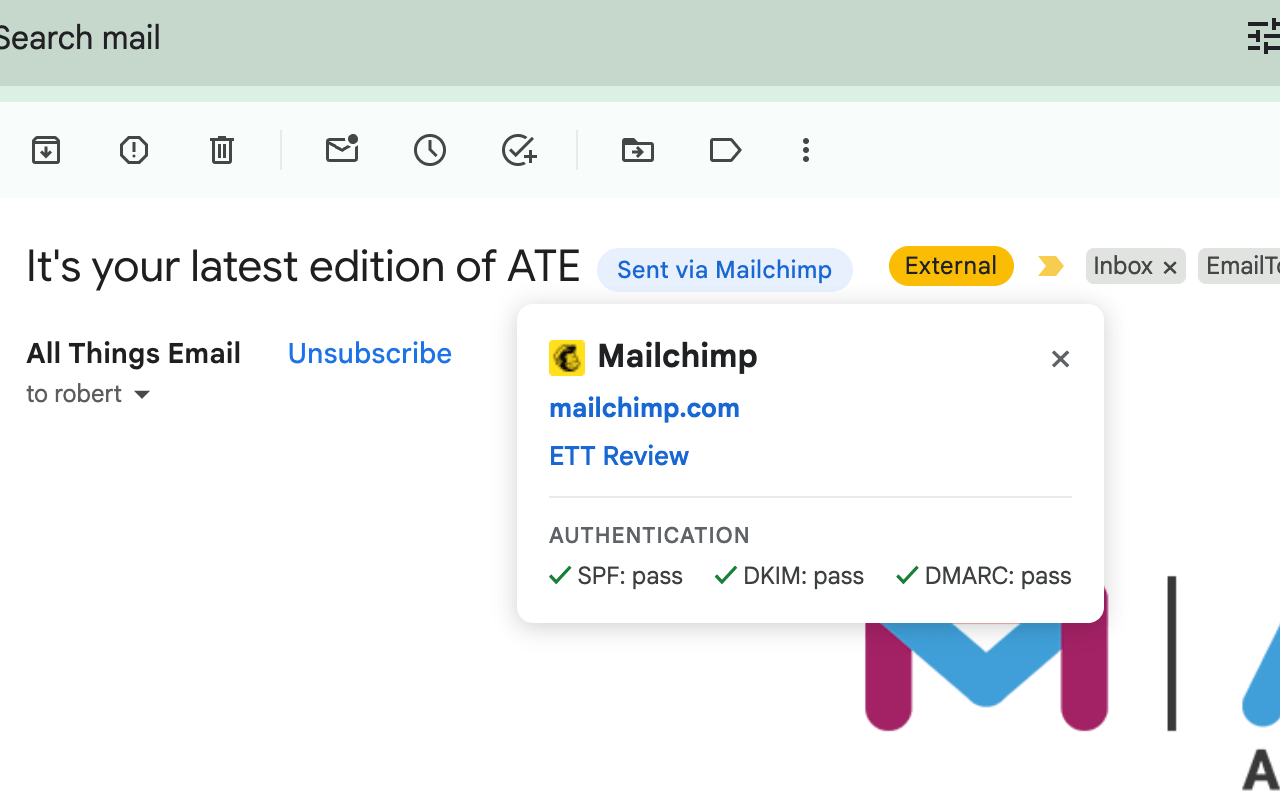Click the Sent via Mailchimp chip

pyautogui.click(x=724, y=269)
